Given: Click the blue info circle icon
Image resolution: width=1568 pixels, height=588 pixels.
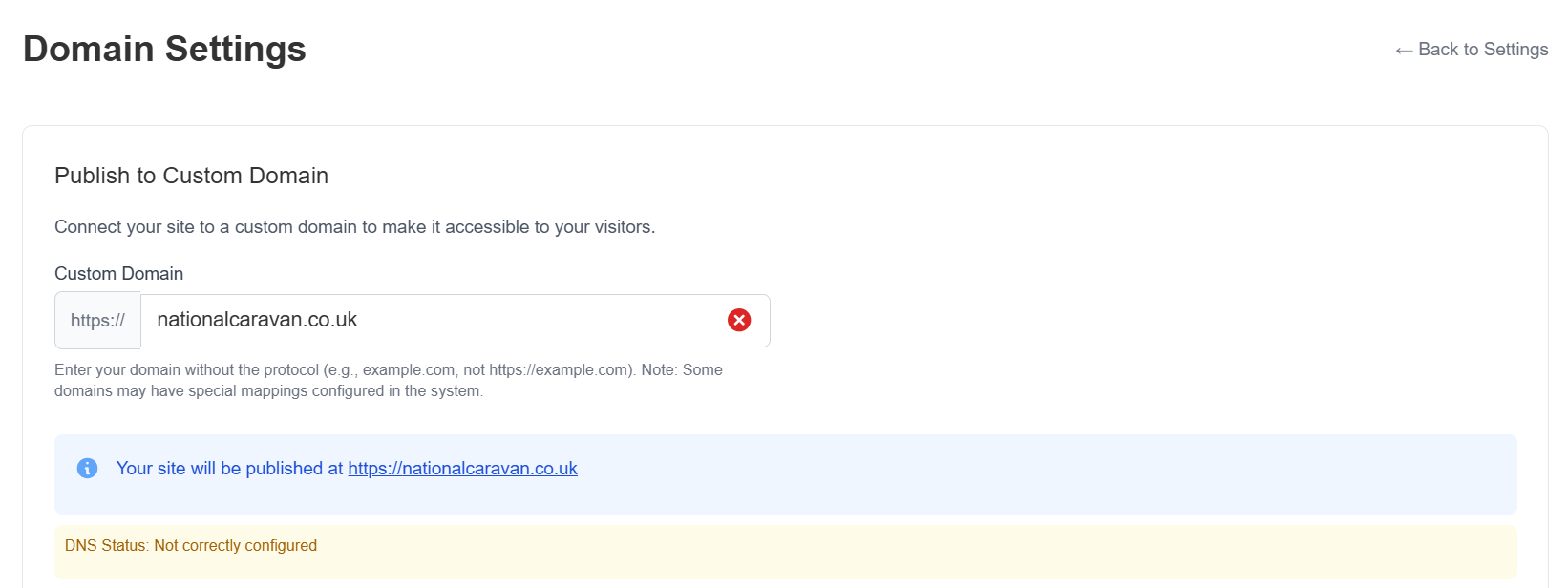Looking at the screenshot, I should [87, 468].
